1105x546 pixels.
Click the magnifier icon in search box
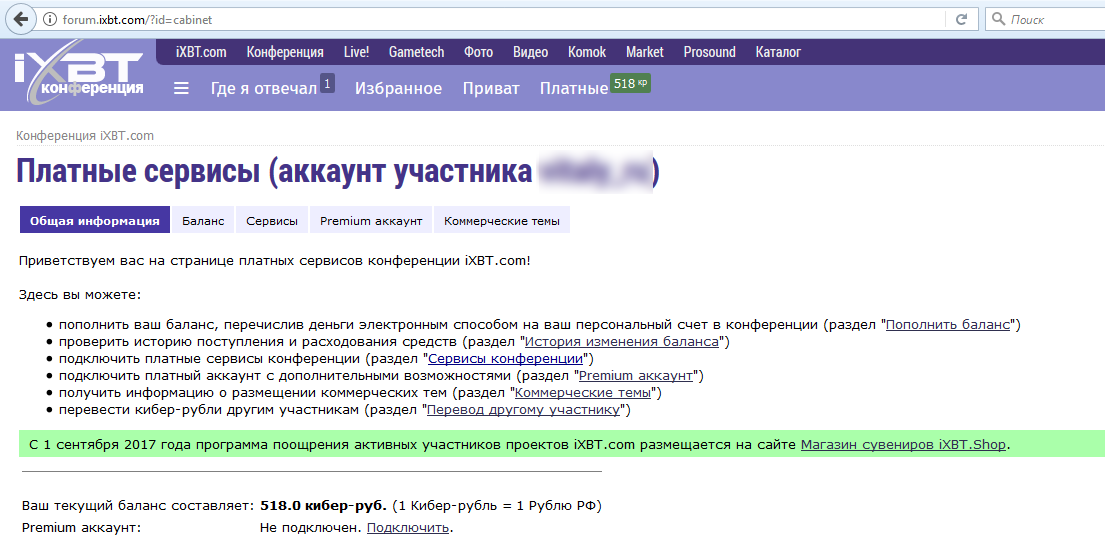pos(999,20)
